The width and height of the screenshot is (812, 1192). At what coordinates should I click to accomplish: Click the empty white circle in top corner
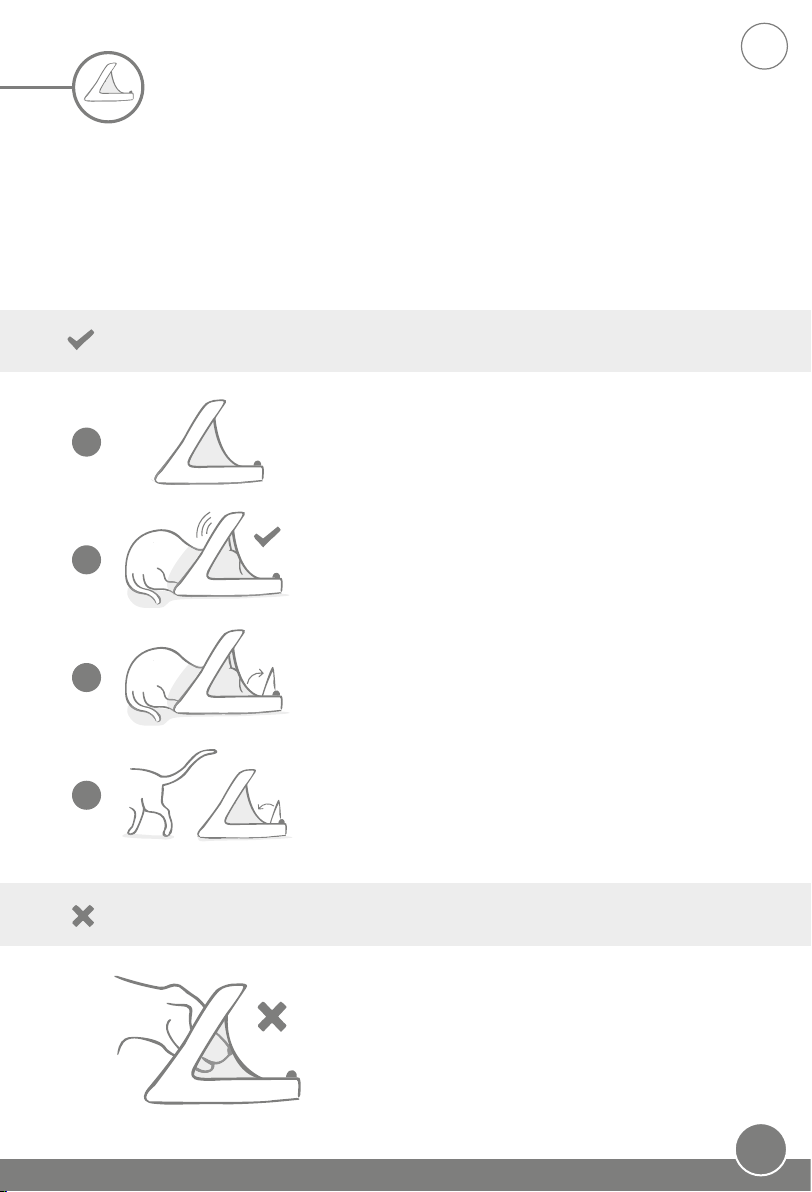764,46
